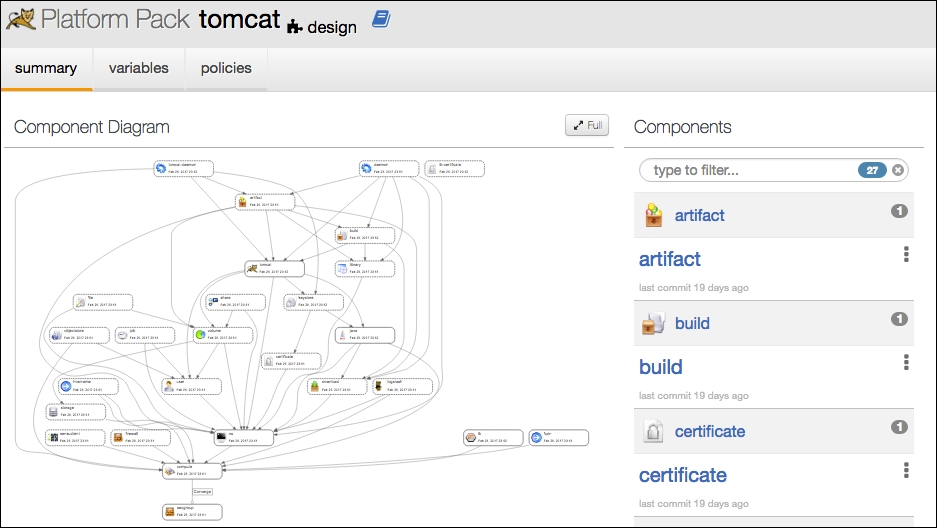Select the objectstore node in the diagram
937x528 pixels.
(x=79, y=335)
